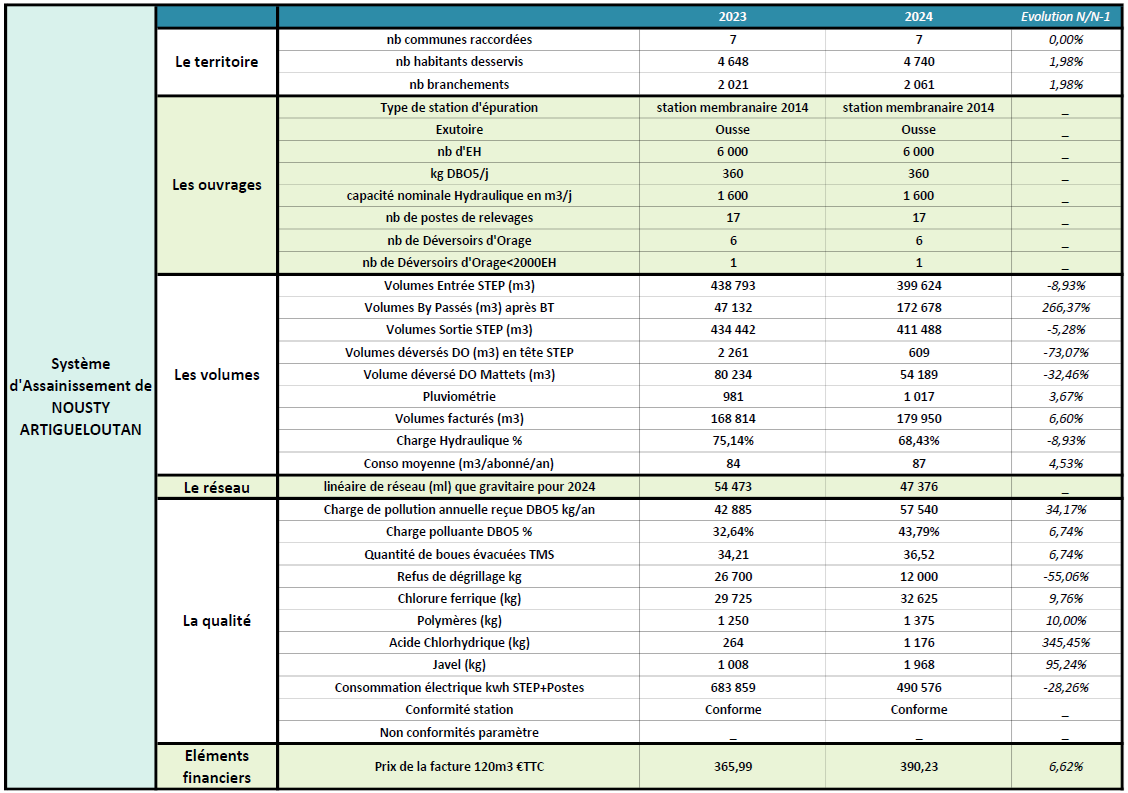Click the Système d'Assainissement de Nousty Artigueloutan cell
Screen dimensions: 1128x793
(81, 396)
